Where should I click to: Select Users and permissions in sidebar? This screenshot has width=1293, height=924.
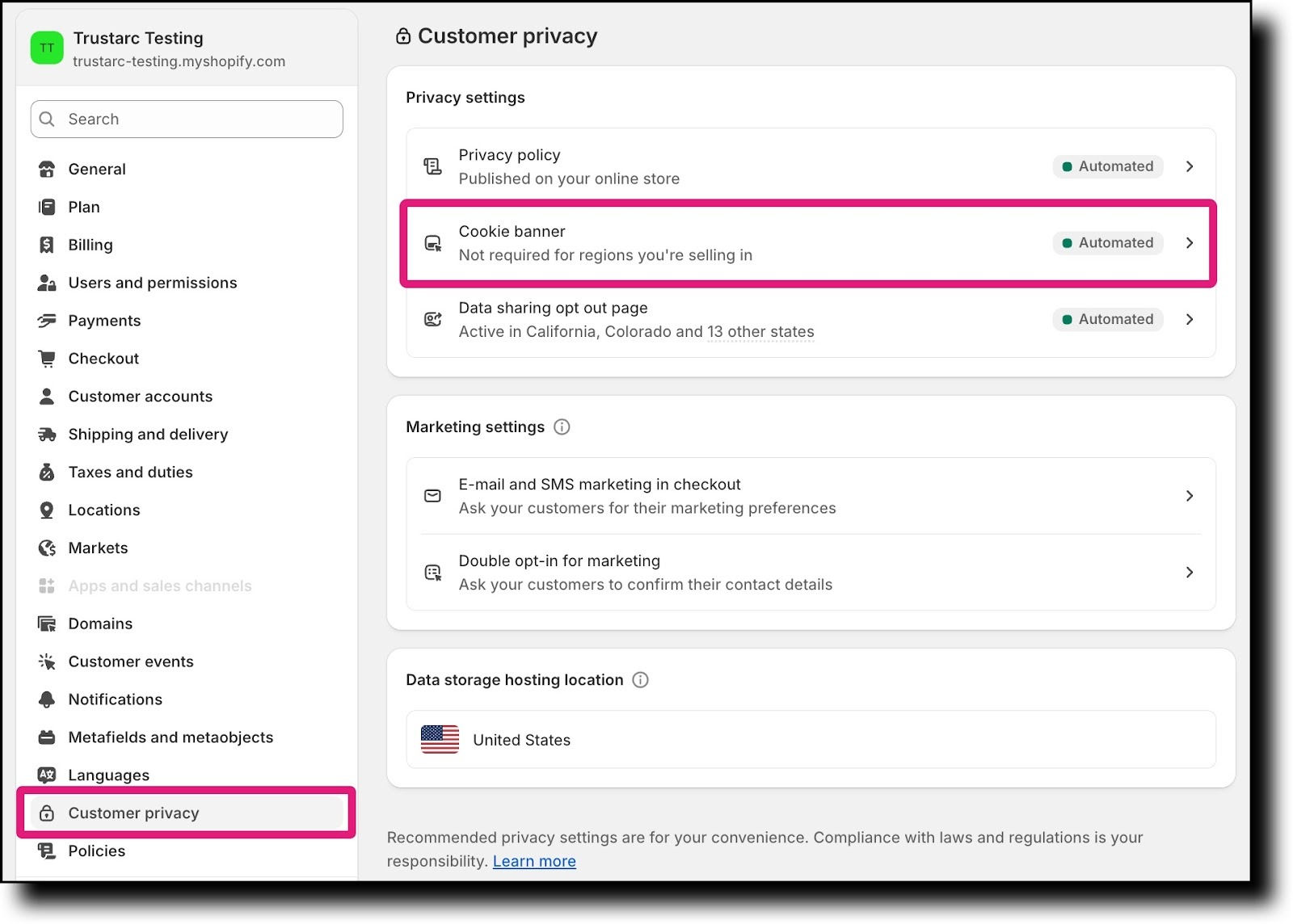(187, 283)
